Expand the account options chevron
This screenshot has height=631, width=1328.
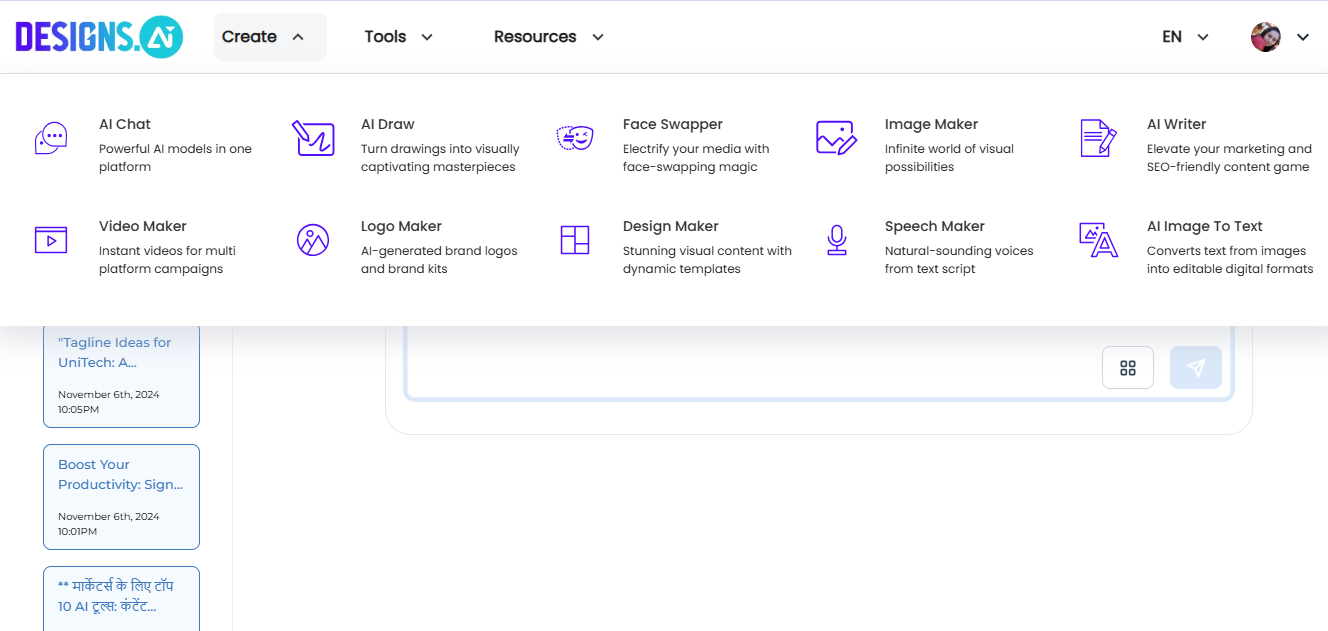point(1303,36)
